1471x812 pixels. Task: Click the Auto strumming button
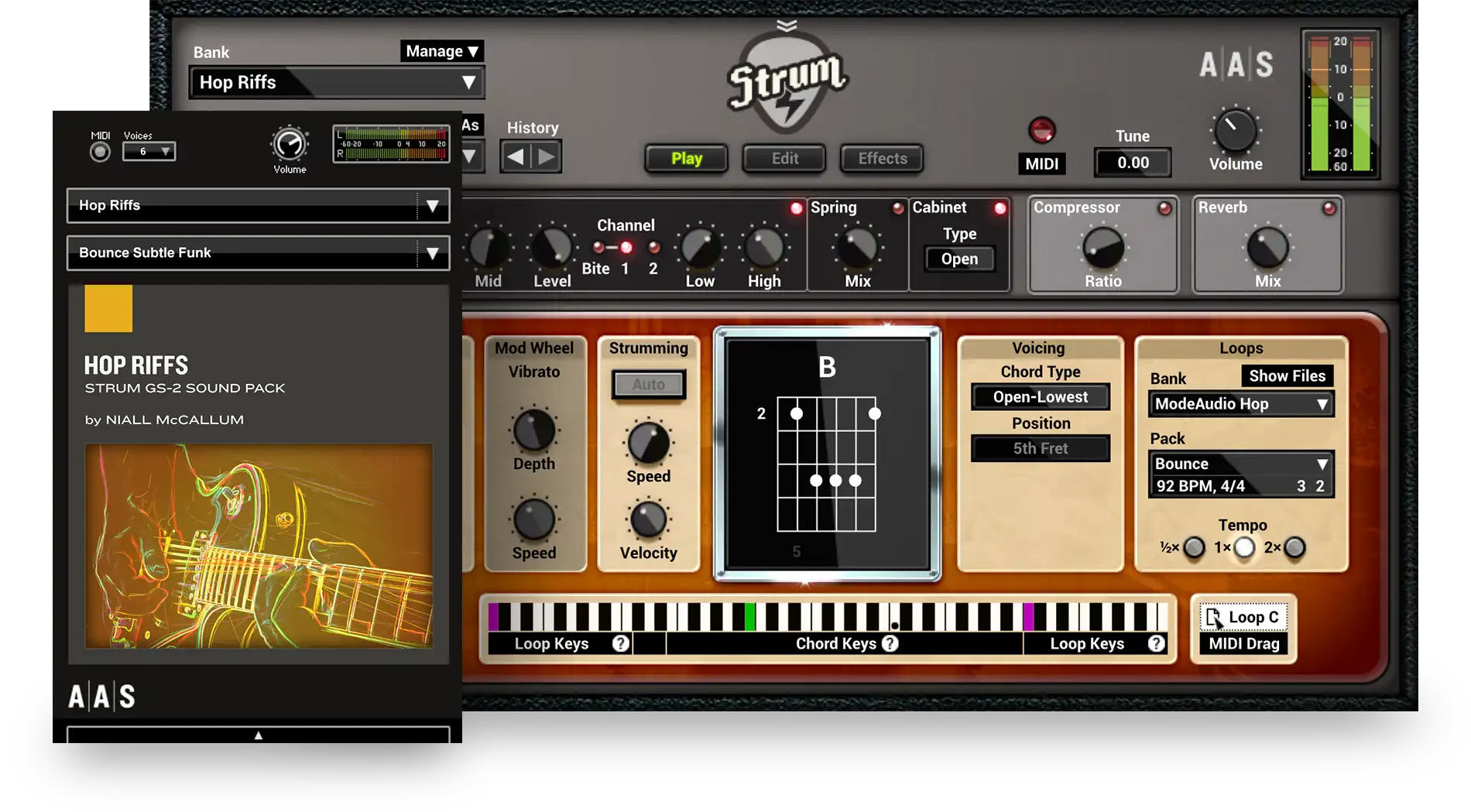coord(648,385)
